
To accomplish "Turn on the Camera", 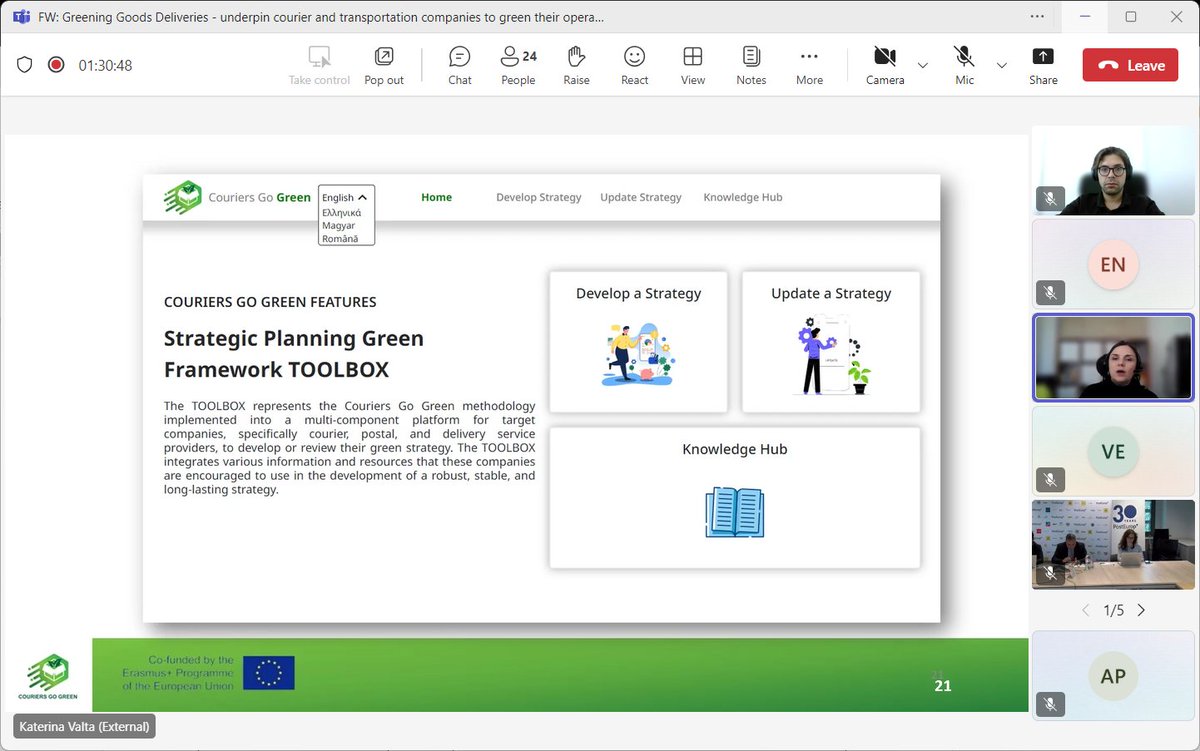I will (885, 66).
